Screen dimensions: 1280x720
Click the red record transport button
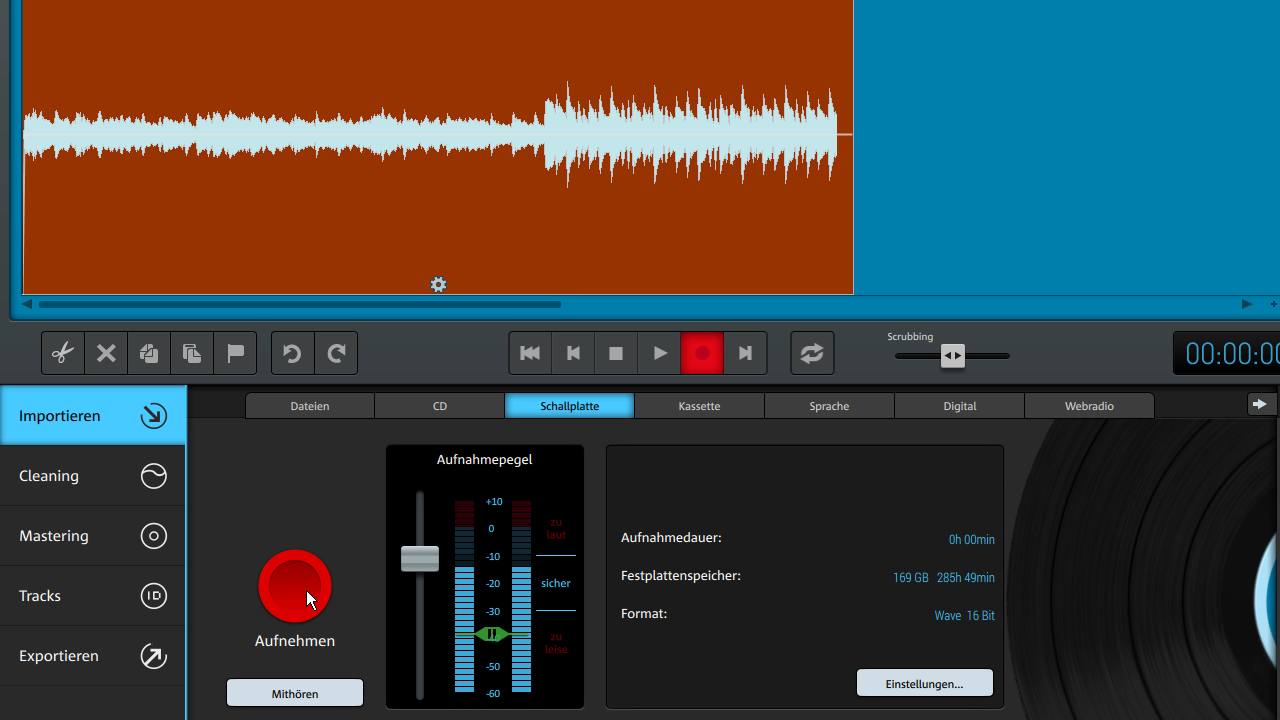click(x=702, y=353)
